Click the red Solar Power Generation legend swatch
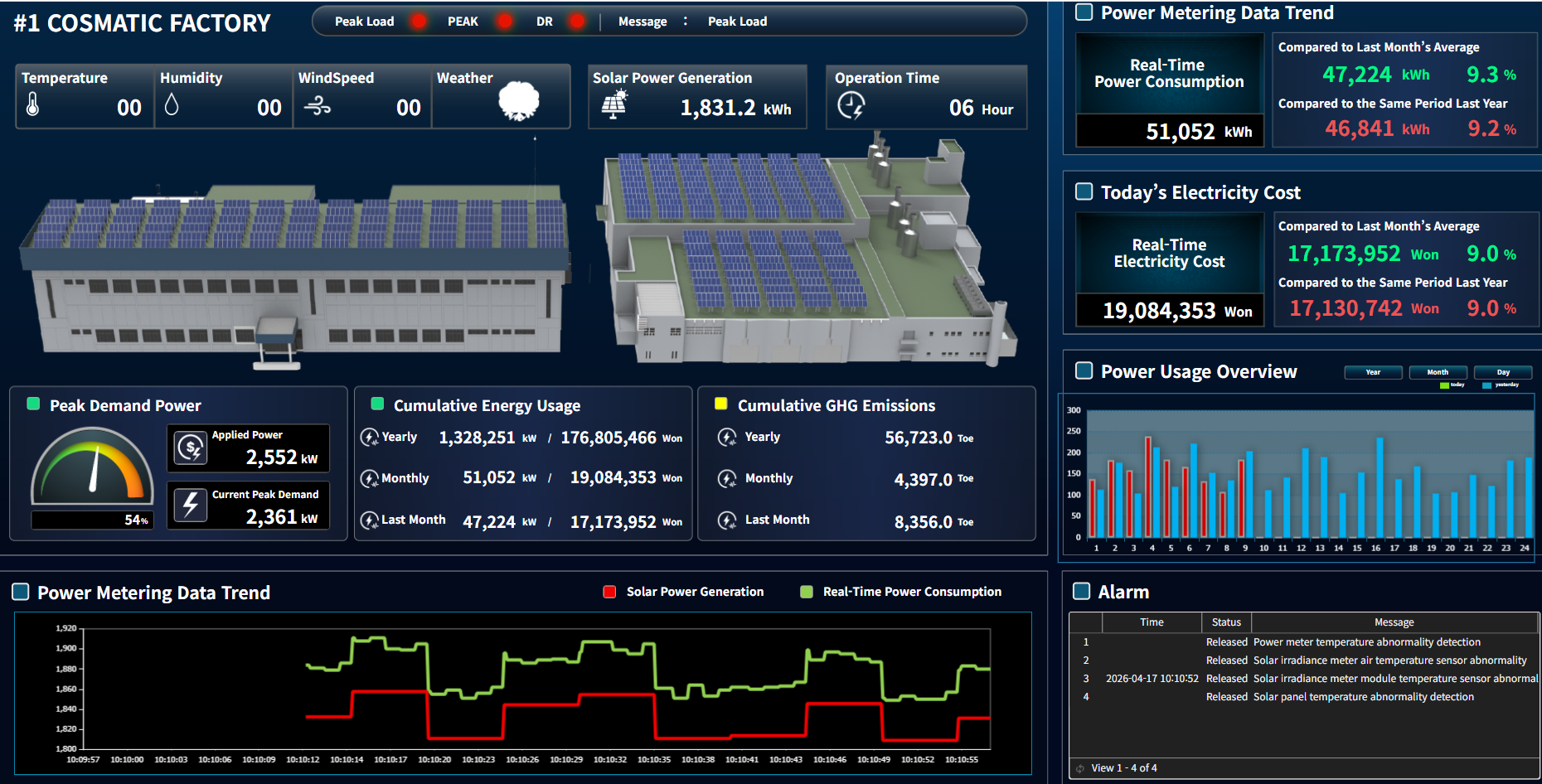Screen dimensions: 1542x784 point(609,592)
